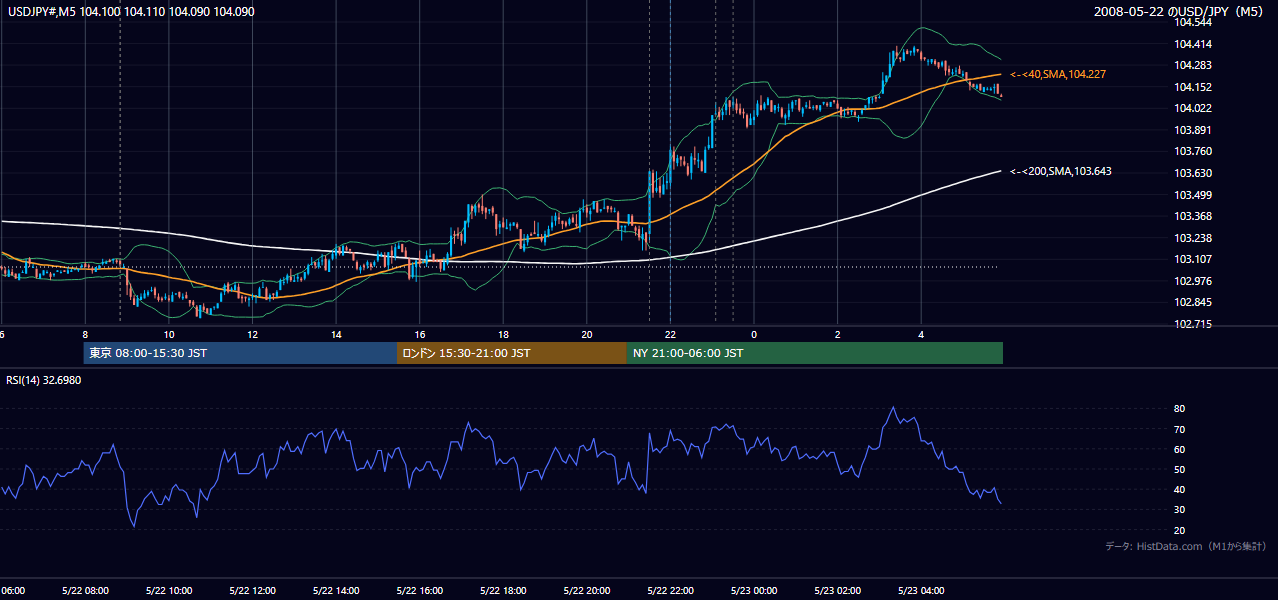Click hour tick 18 on price chart axis
Viewport: 1278px width, 600px height.
point(503,334)
